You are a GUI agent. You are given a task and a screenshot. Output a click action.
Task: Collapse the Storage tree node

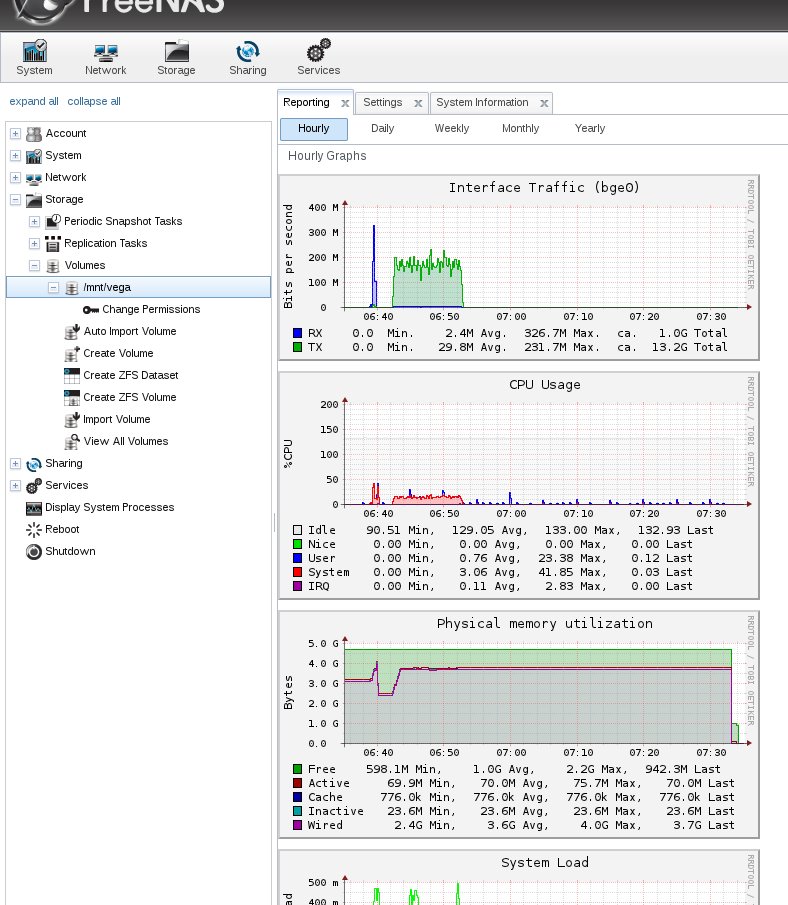tap(16, 200)
